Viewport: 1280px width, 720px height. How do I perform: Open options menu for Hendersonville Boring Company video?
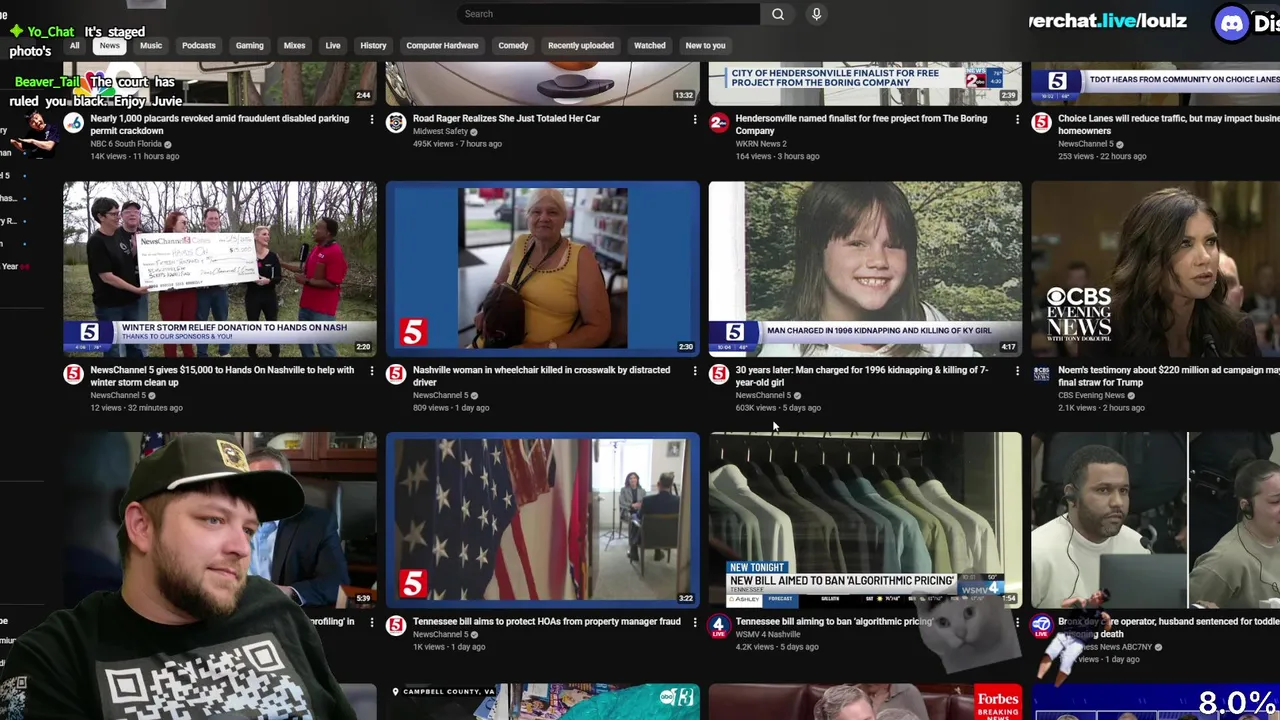pyautogui.click(x=1018, y=119)
